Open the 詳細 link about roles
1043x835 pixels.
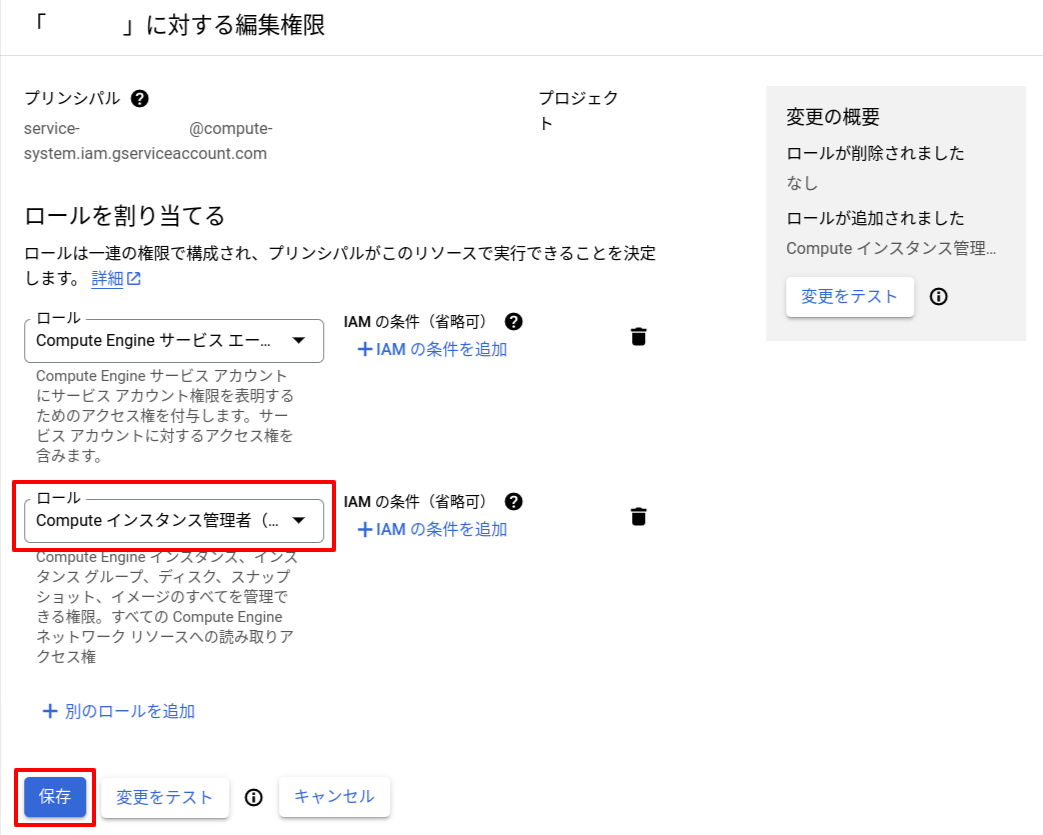[x=116, y=278]
